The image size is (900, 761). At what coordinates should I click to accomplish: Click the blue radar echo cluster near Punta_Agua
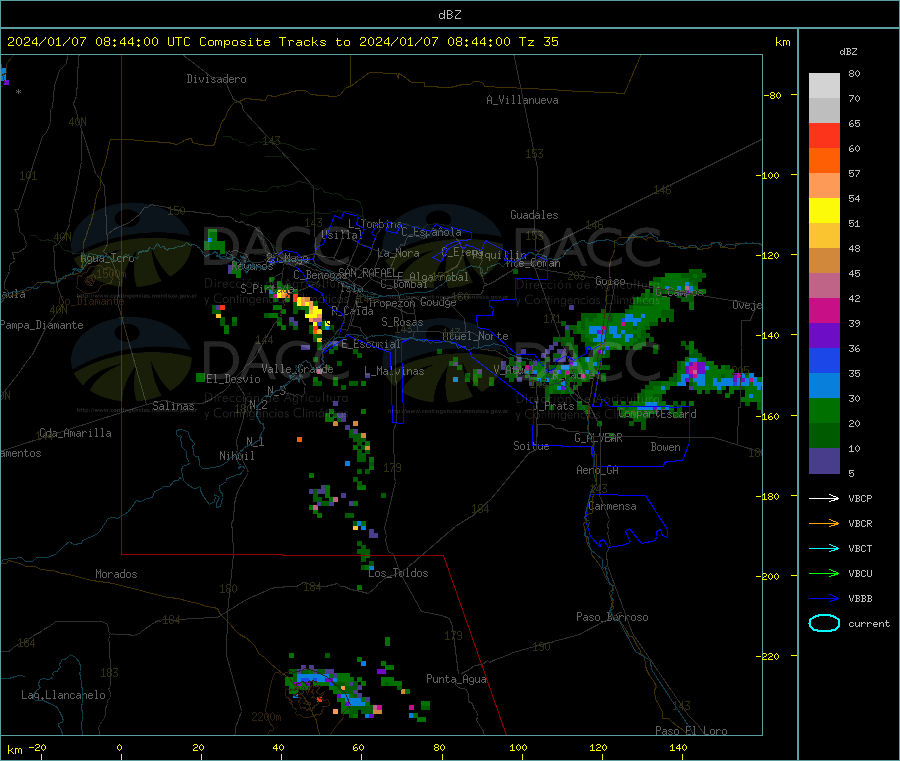(356, 701)
